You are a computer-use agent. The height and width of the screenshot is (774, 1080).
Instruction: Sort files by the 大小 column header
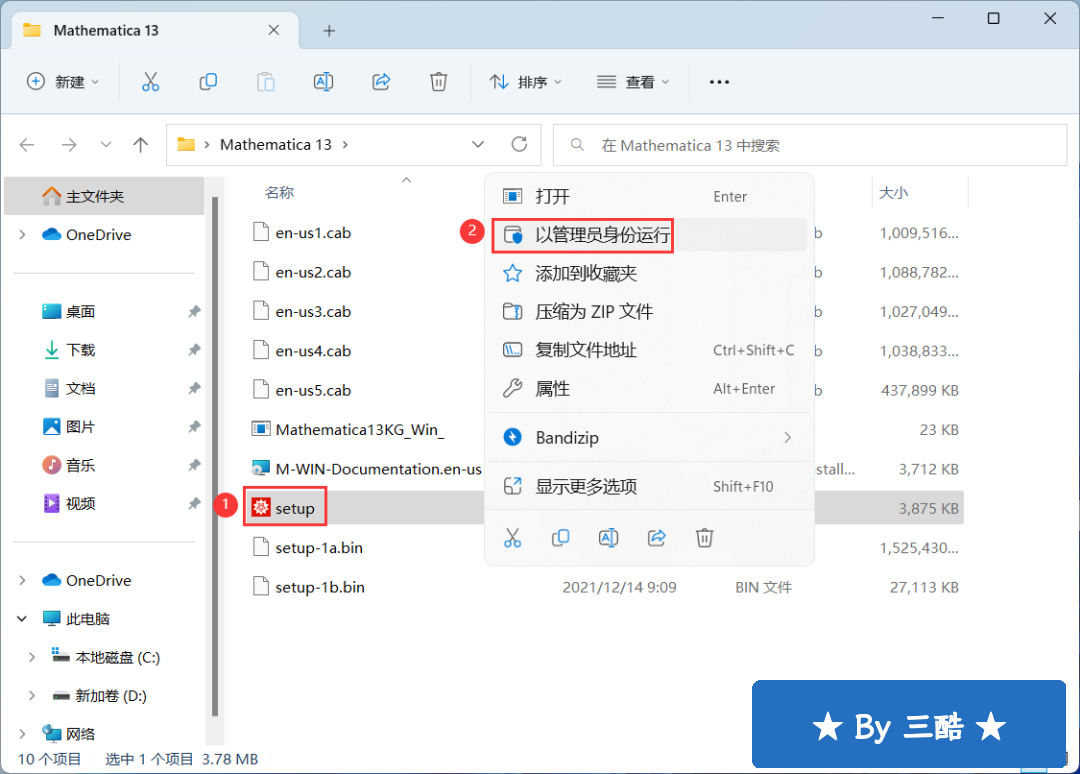point(893,193)
